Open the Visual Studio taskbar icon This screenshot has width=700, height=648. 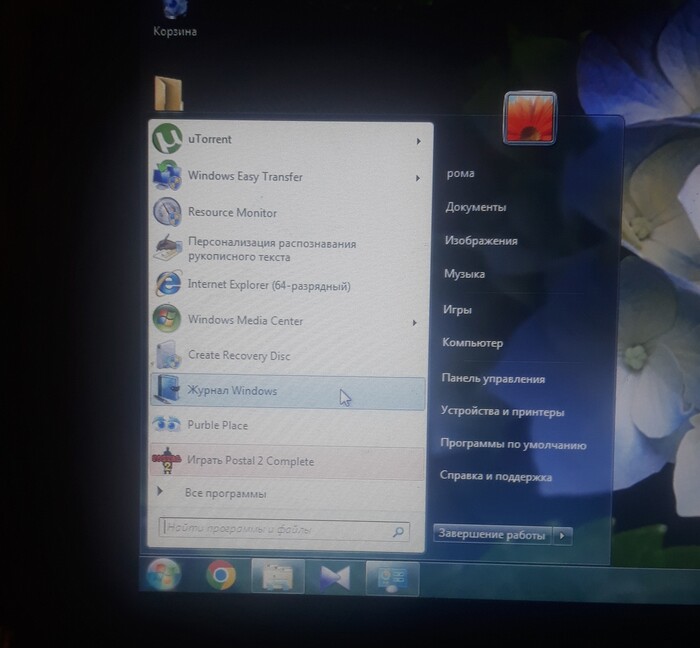tap(335, 577)
